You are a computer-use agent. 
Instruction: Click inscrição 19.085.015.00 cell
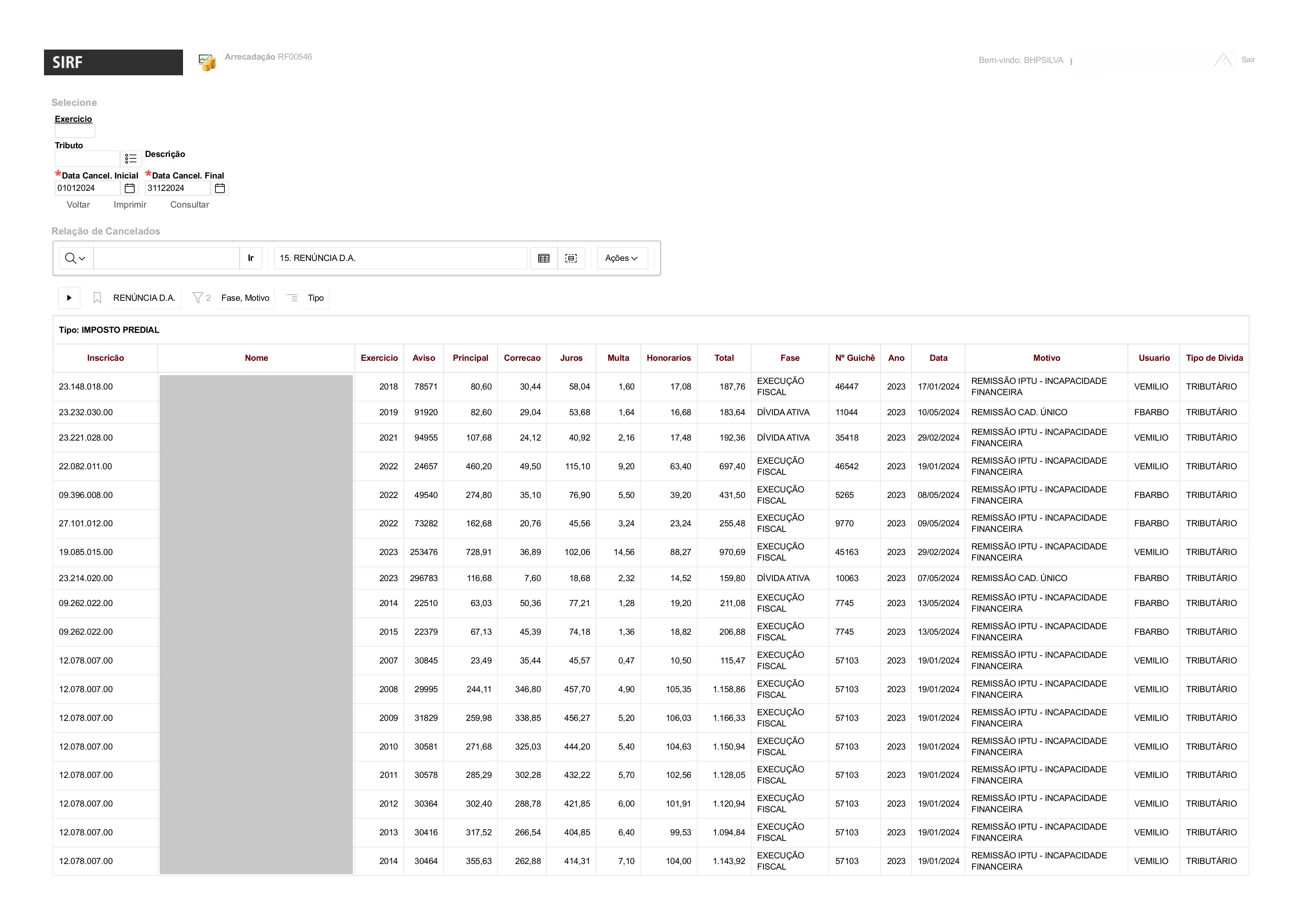(x=105, y=552)
